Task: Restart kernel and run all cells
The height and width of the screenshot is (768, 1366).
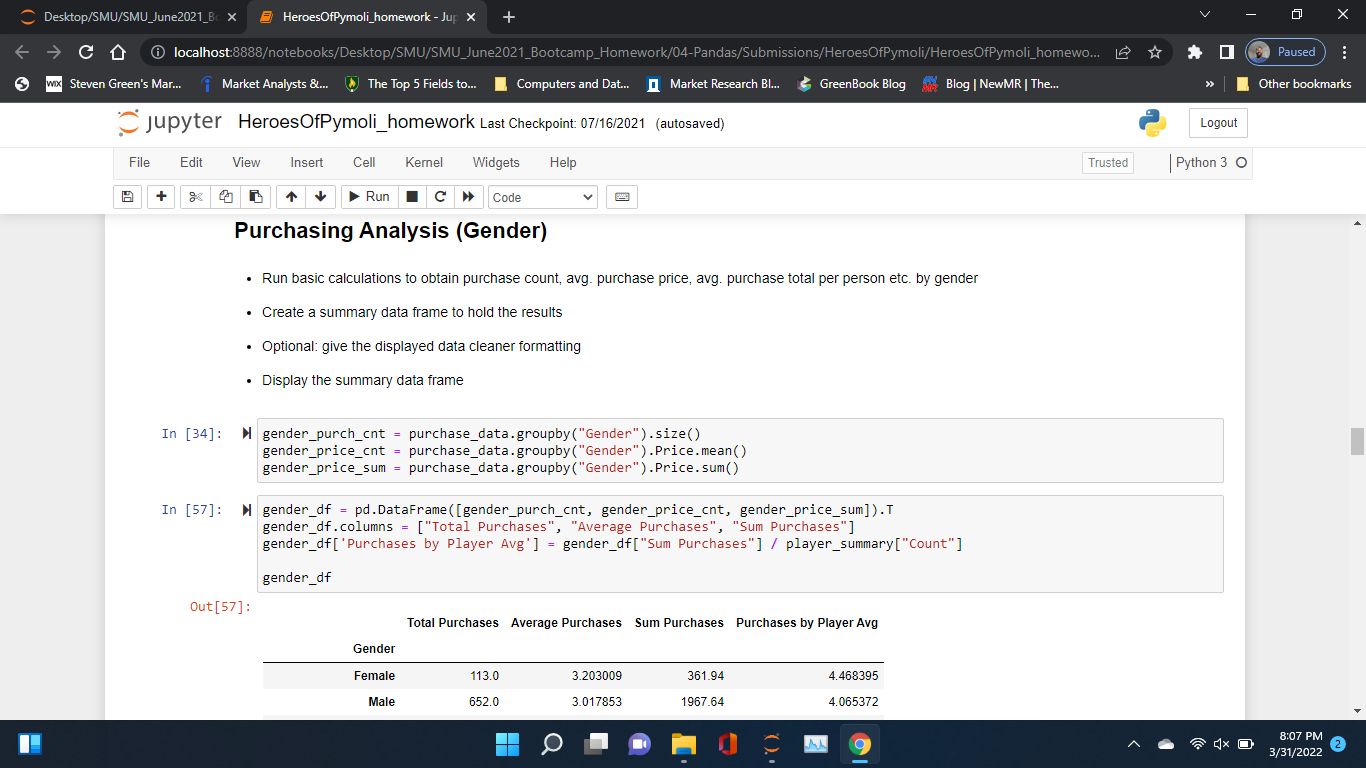Action: click(470, 197)
